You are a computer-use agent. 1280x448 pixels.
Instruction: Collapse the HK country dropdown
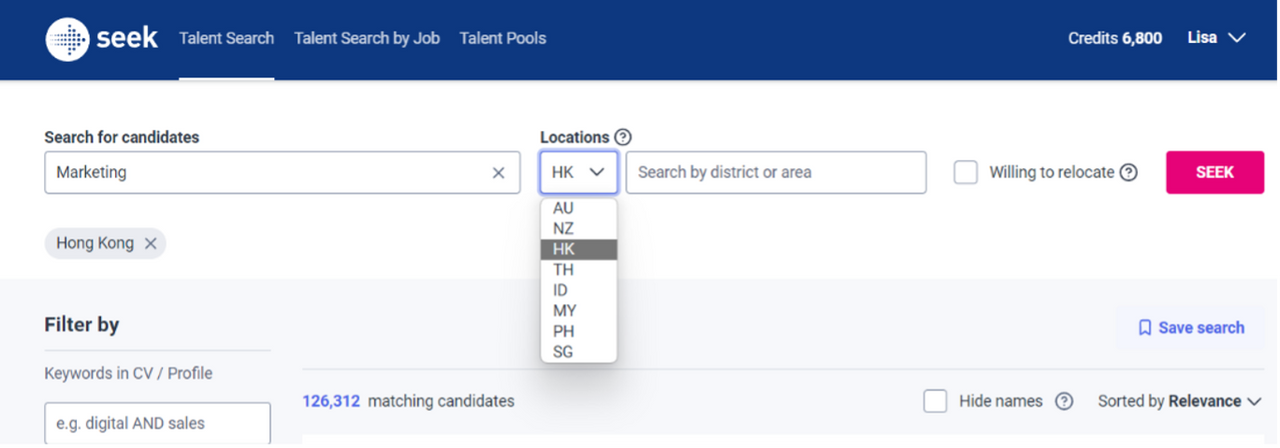click(x=579, y=172)
